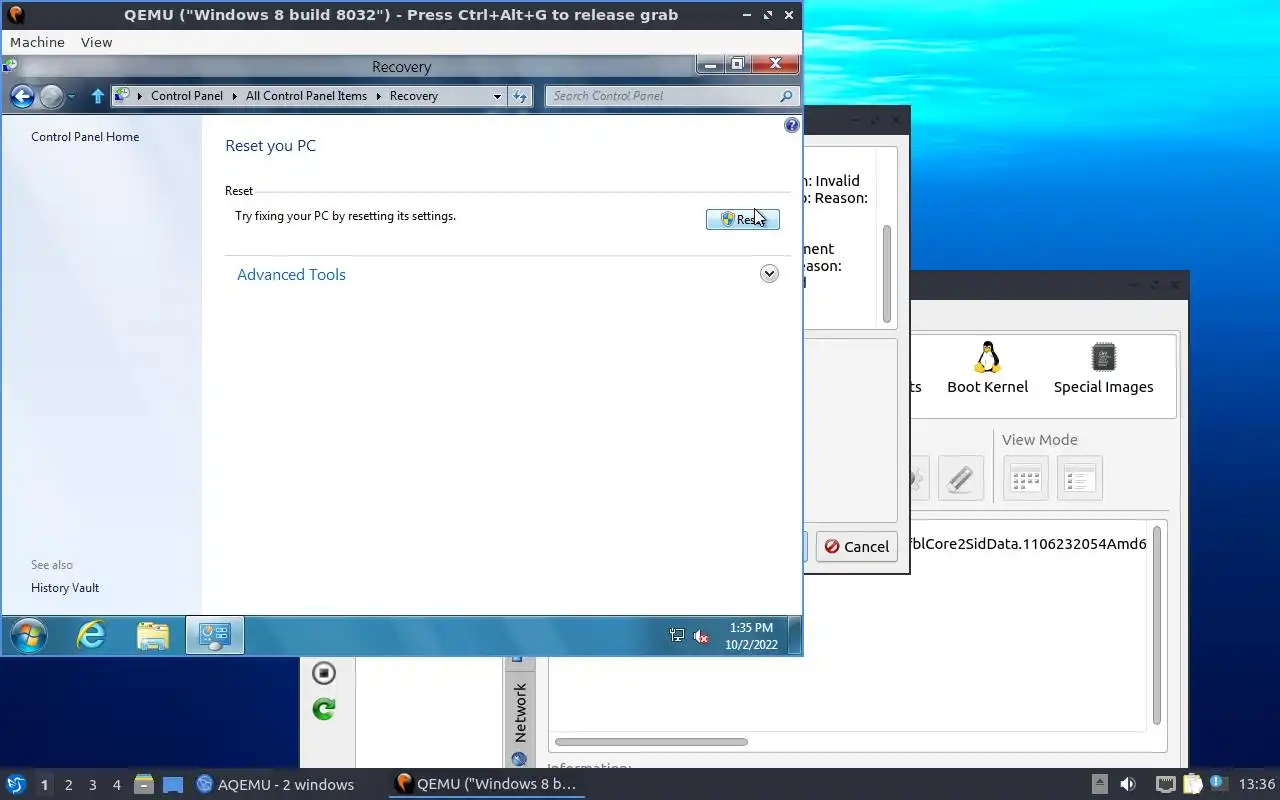Open Control Panel help icon
Screen dimensions: 1280x800
tap(792, 125)
